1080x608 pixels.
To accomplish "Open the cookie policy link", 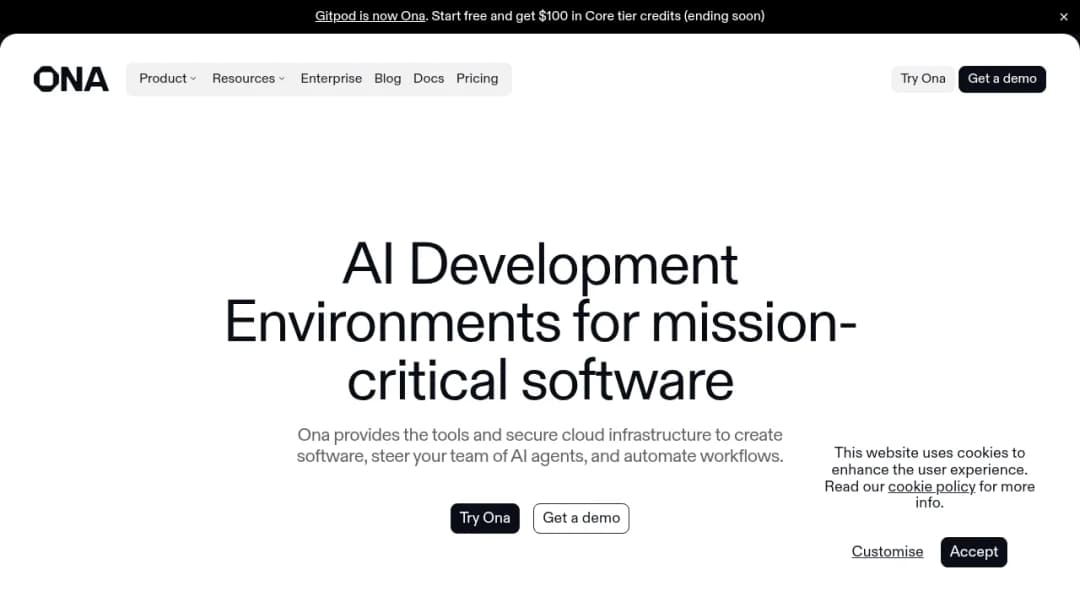I will point(931,486).
